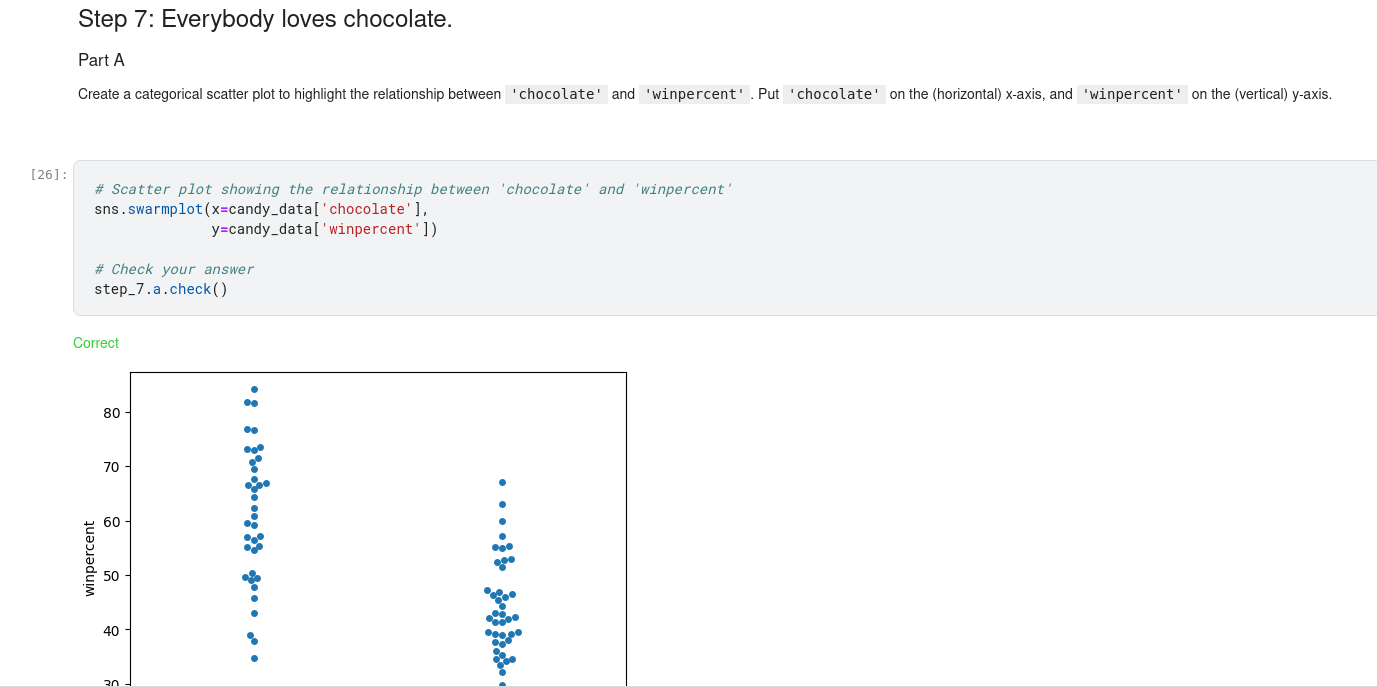Click the "Step 7: Everybody loves chocolate" heading

point(265,19)
